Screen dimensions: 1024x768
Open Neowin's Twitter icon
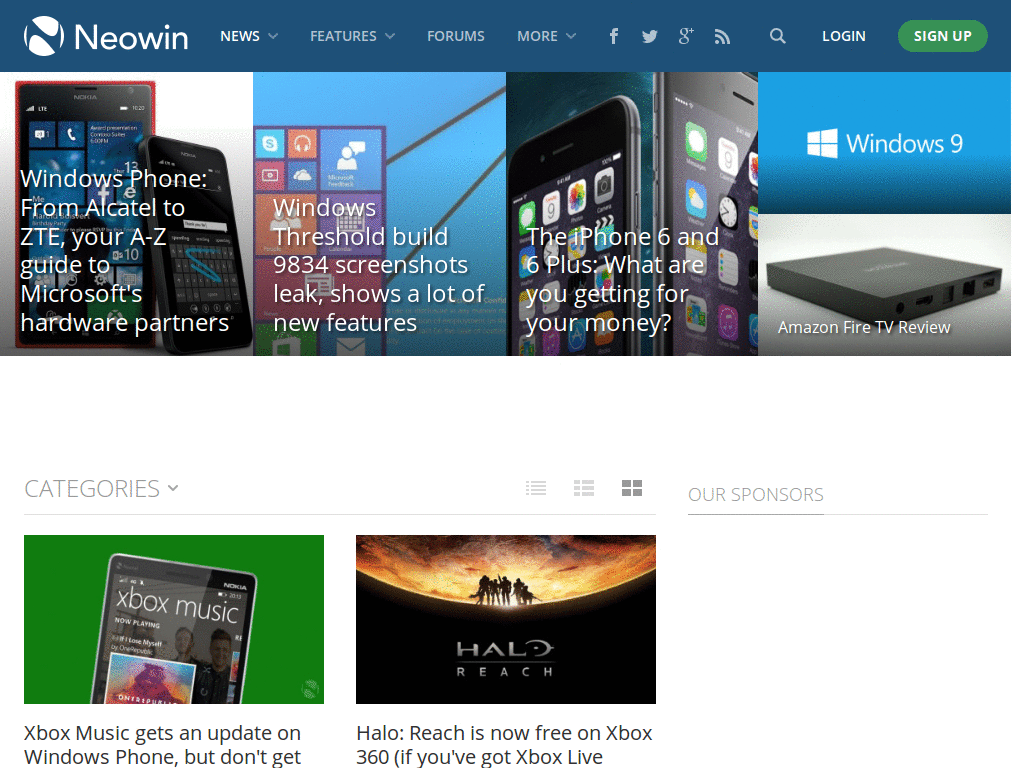(x=649, y=37)
